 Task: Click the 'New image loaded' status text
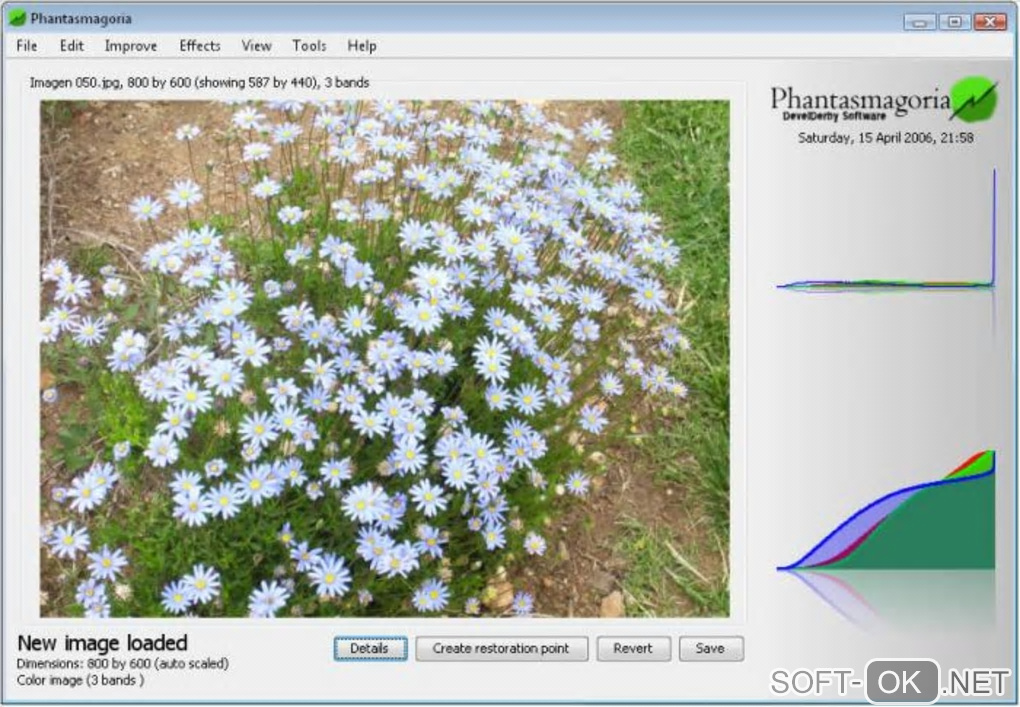click(102, 643)
